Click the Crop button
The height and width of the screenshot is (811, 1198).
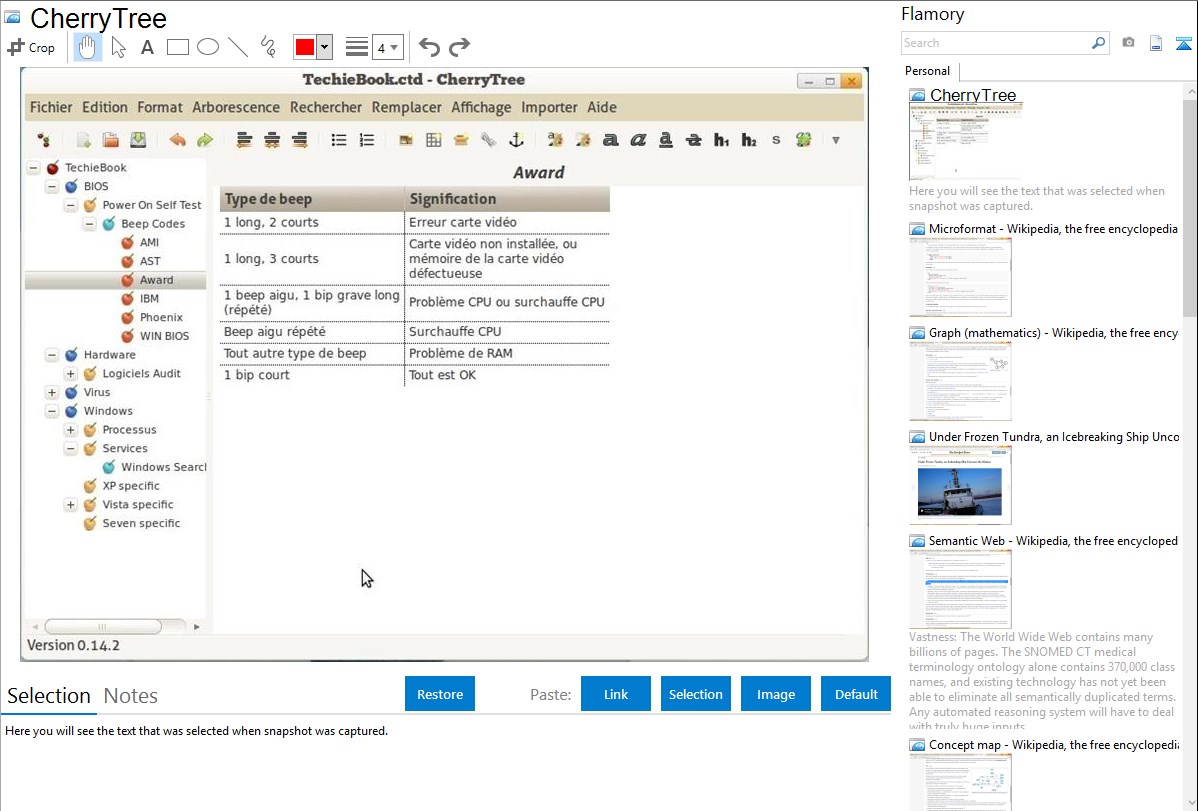[x=31, y=47]
